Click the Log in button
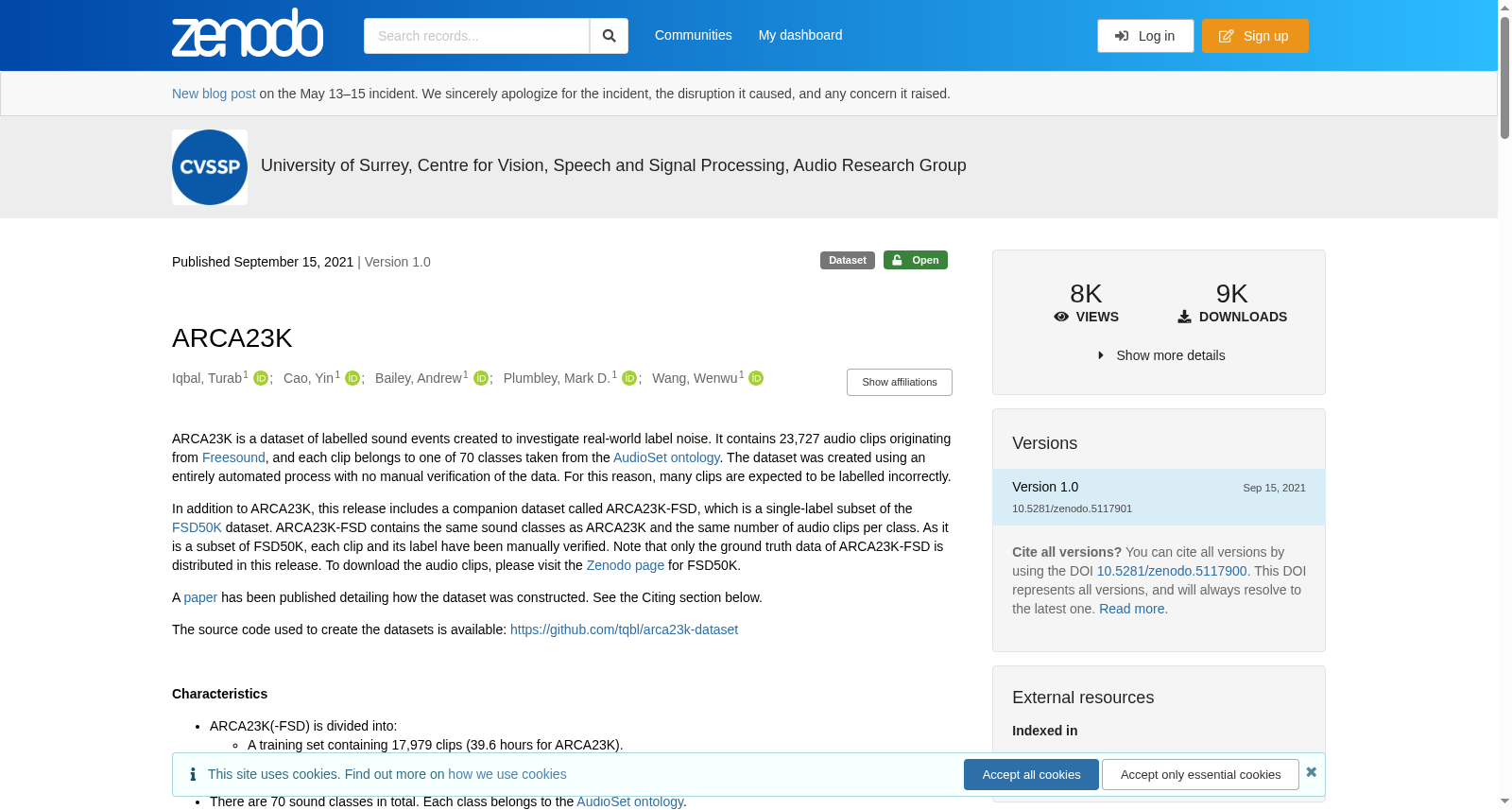The height and width of the screenshot is (810, 1512). point(1145,36)
